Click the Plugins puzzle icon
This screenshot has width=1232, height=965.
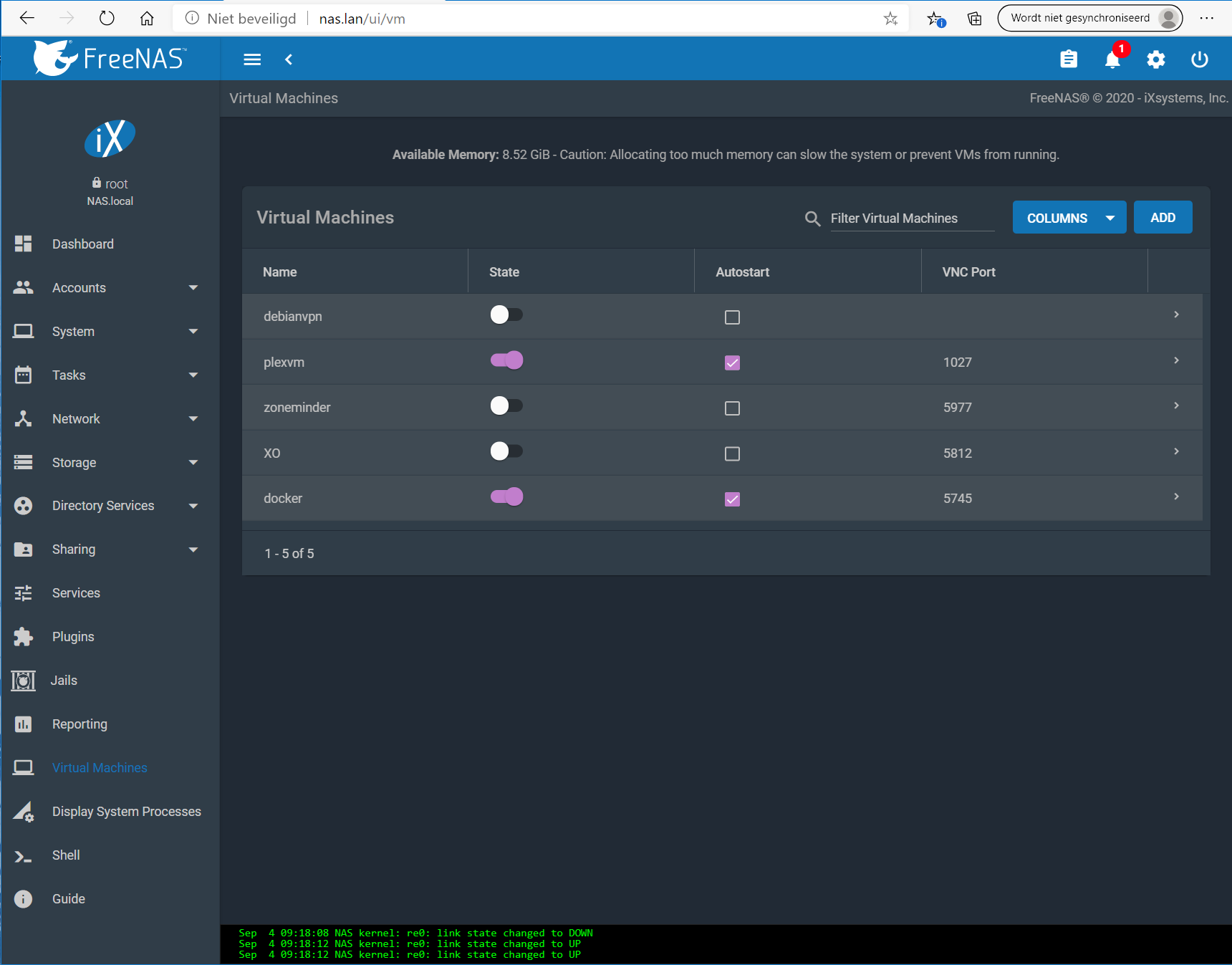tap(23, 637)
